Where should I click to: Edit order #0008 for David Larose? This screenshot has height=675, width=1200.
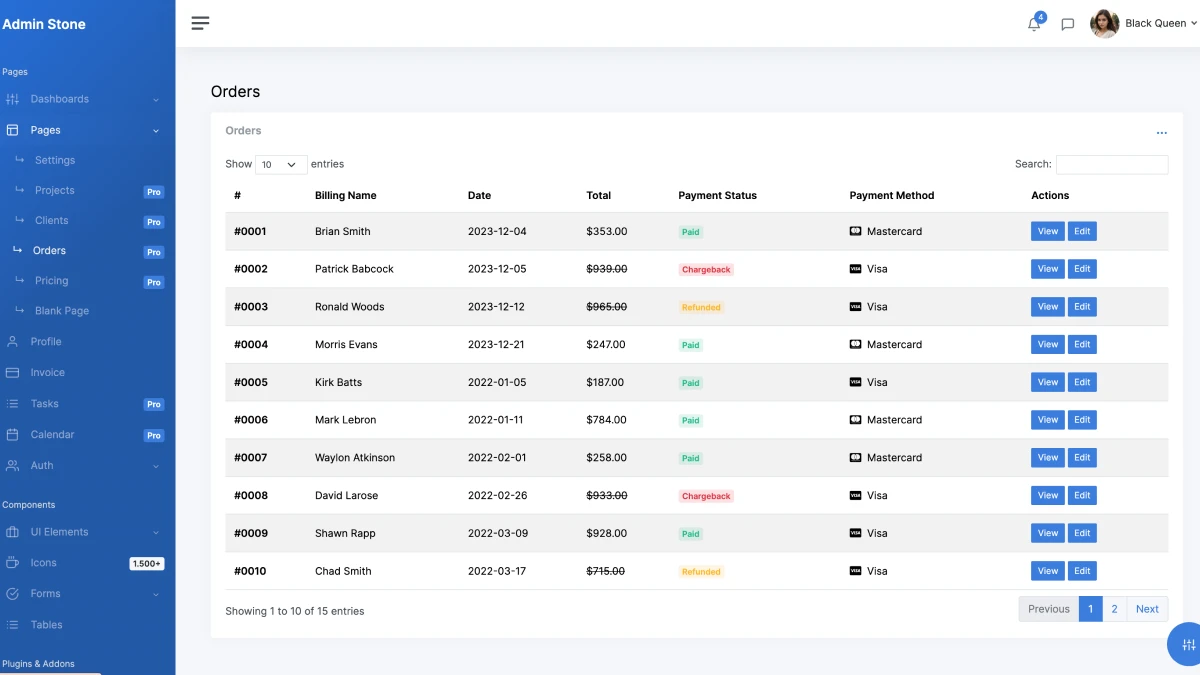tap(1082, 495)
